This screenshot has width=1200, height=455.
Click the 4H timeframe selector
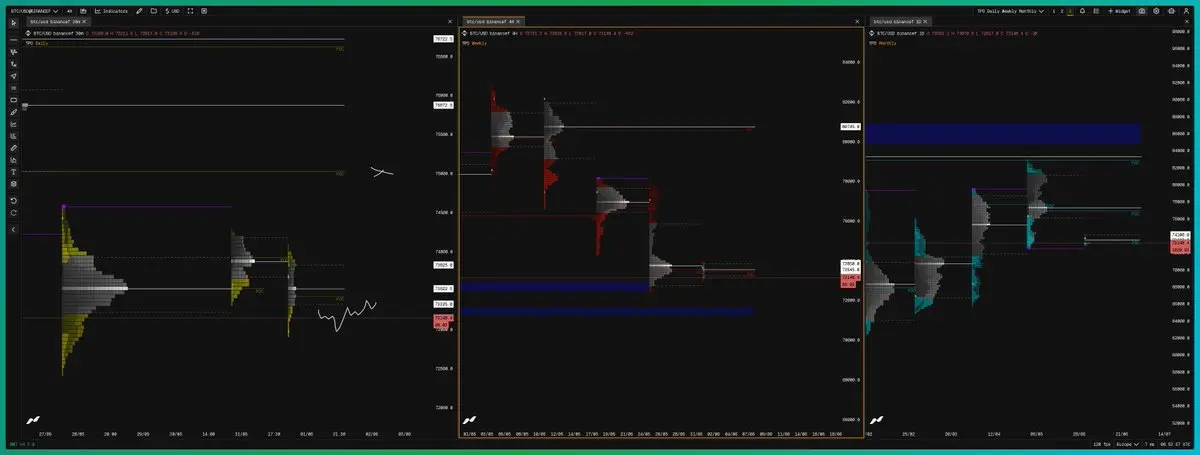69,11
